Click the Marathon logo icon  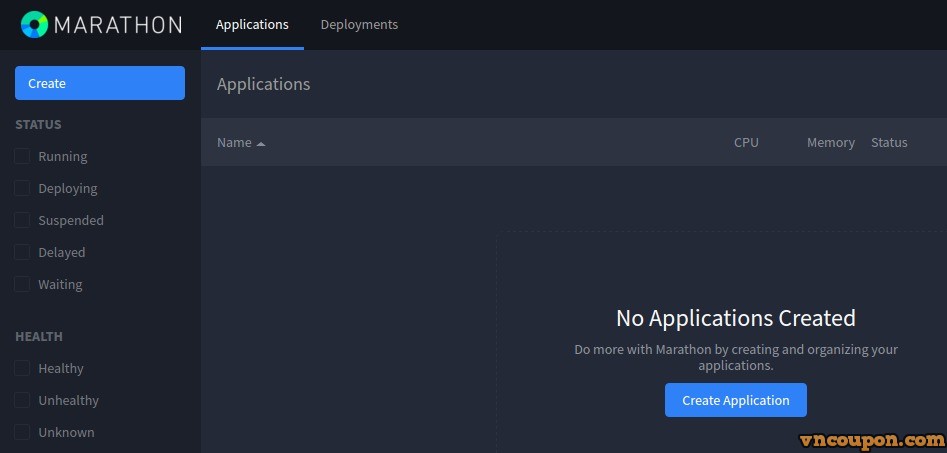tap(34, 25)
